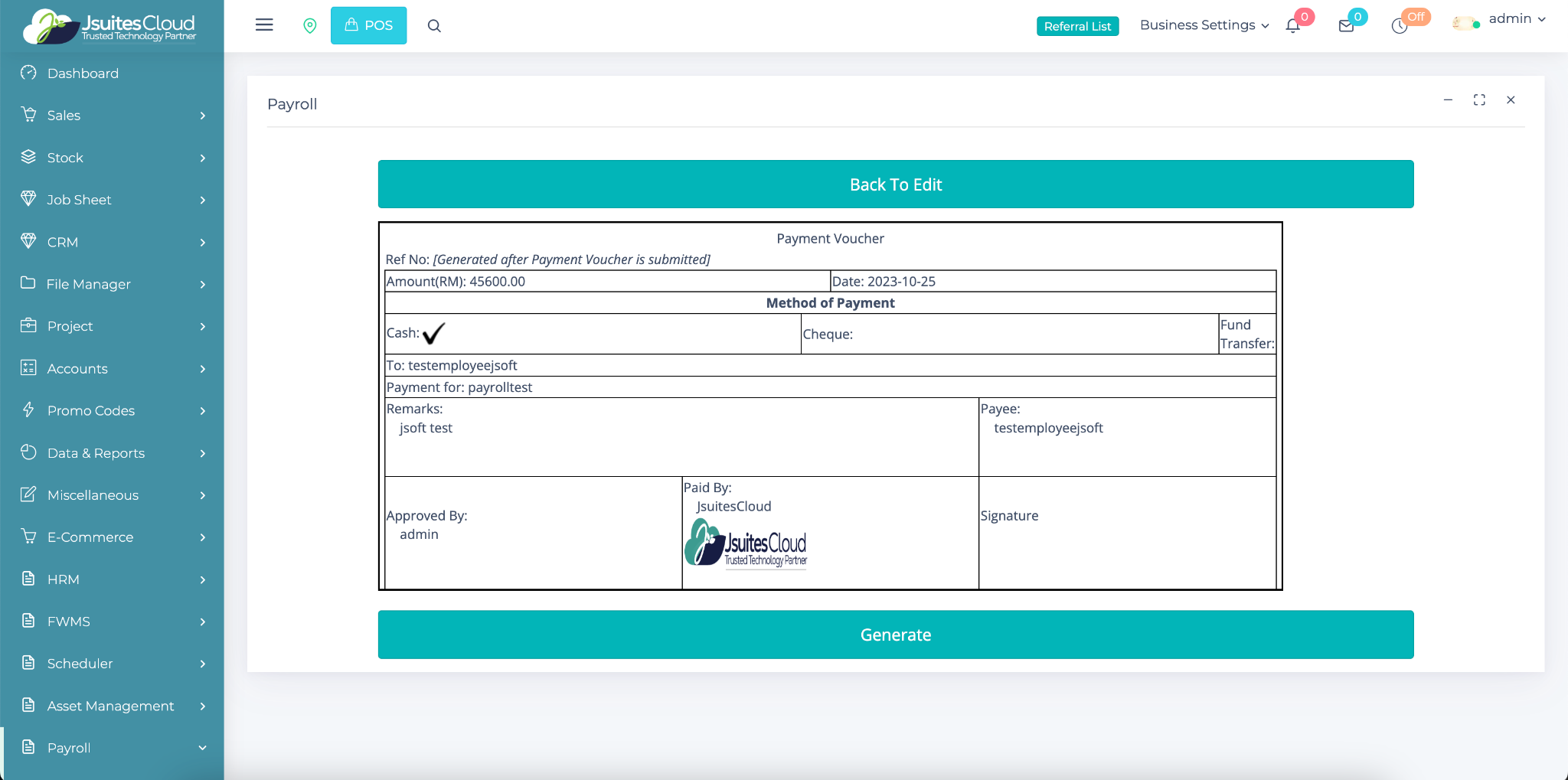Go to Dashboard in the sidebar

(83, 73)
